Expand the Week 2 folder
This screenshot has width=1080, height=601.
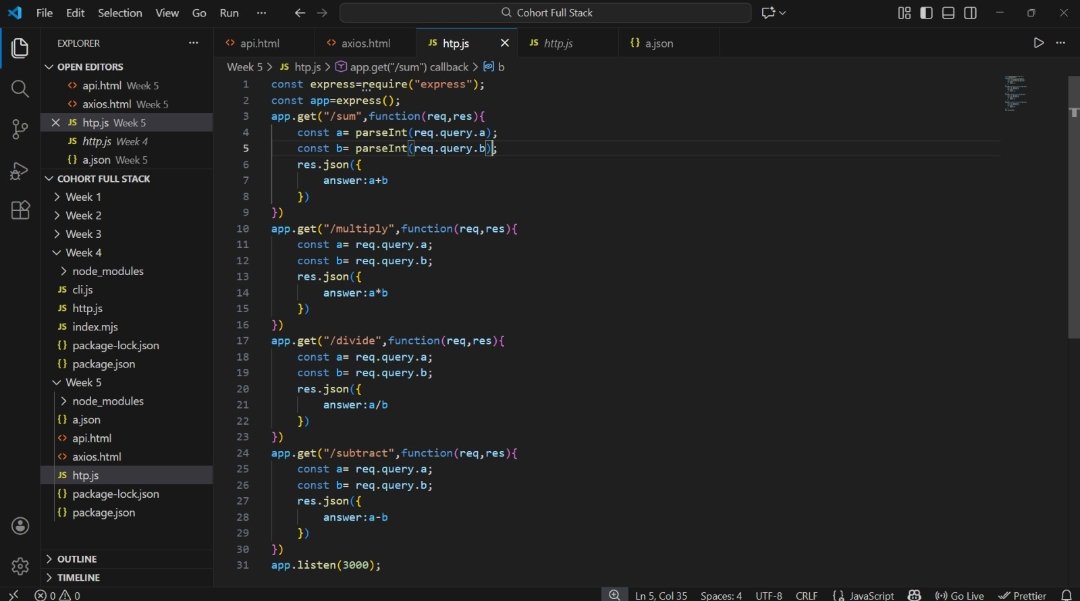(x=127, y=215)
